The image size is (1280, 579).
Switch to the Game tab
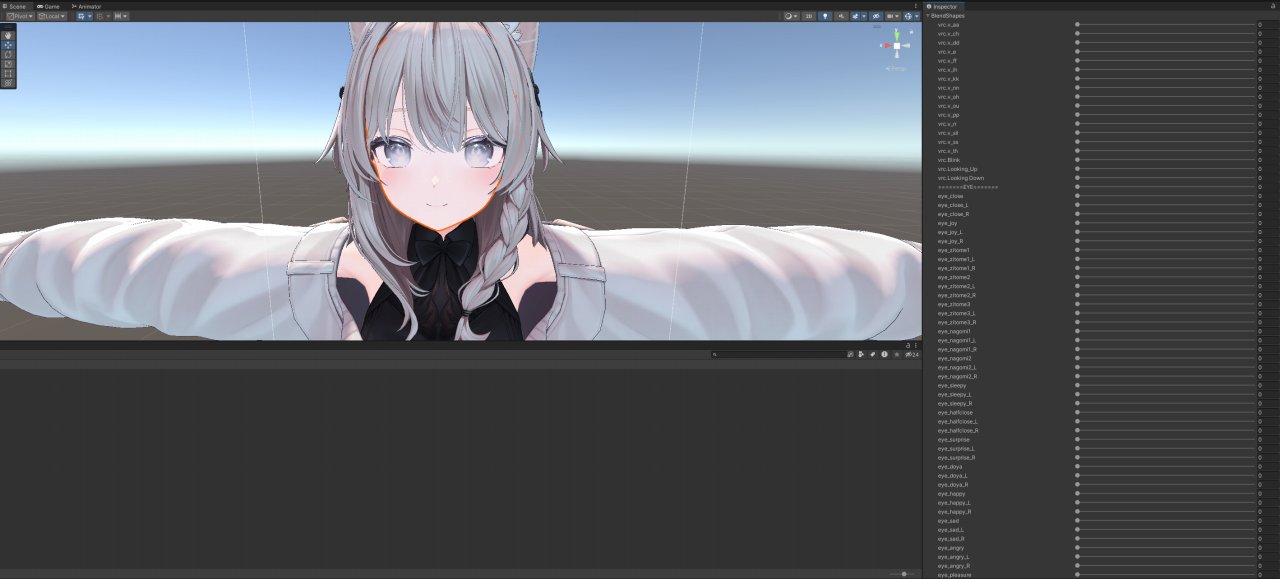click(48, 6)
